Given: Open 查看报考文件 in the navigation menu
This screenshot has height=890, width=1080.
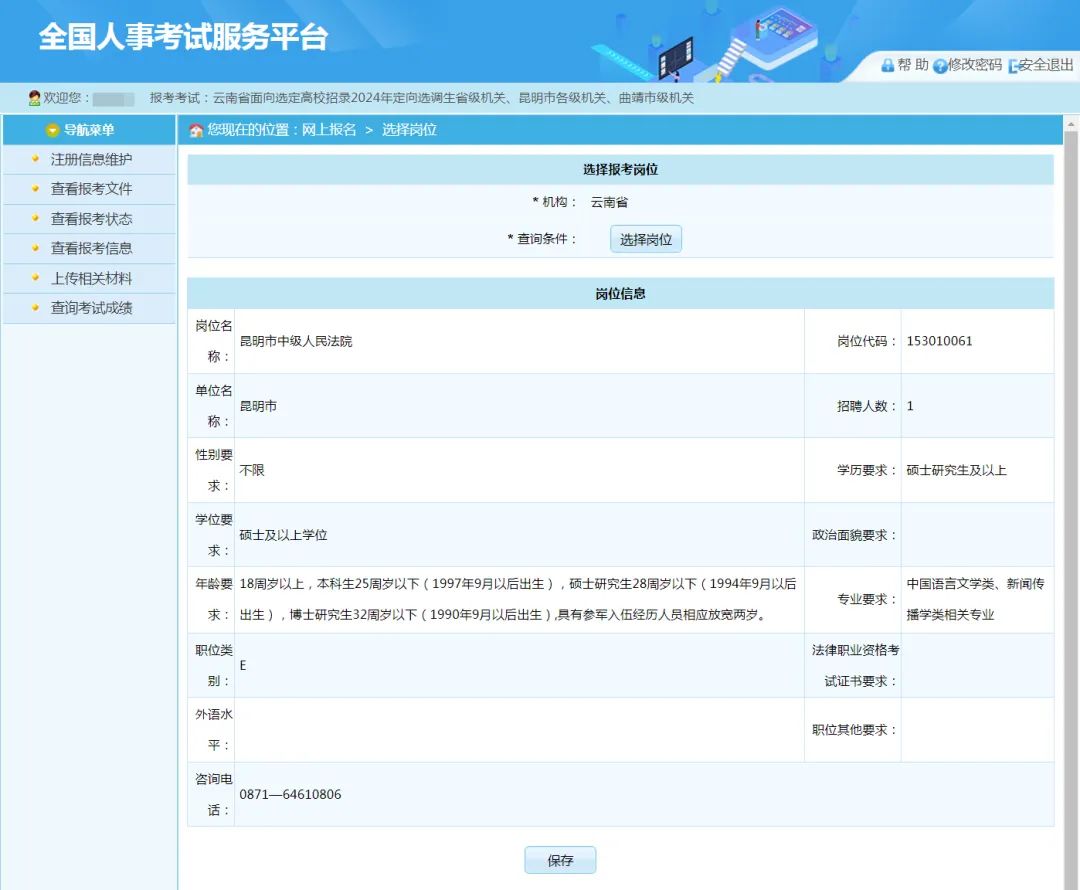Looking at the screenshot, I should (91, 189).
